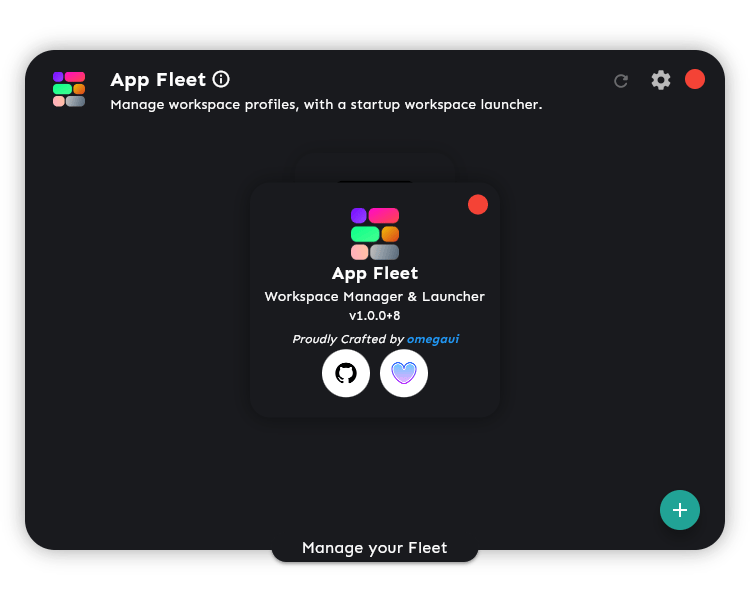
Task: Add a new workspace with the plus button
Action: 680,510
